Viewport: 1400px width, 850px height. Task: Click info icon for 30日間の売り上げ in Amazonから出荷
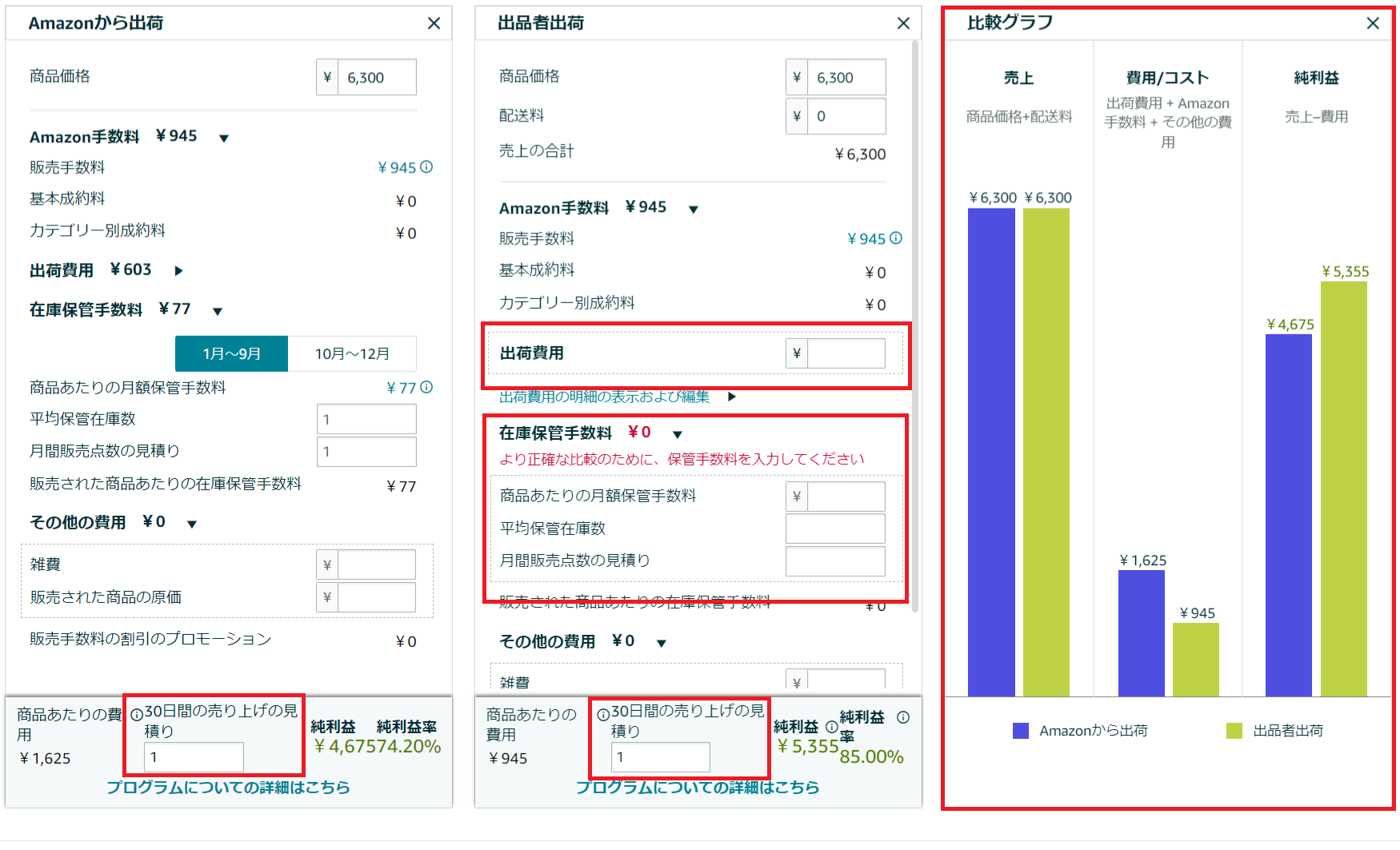coord(137,715)
